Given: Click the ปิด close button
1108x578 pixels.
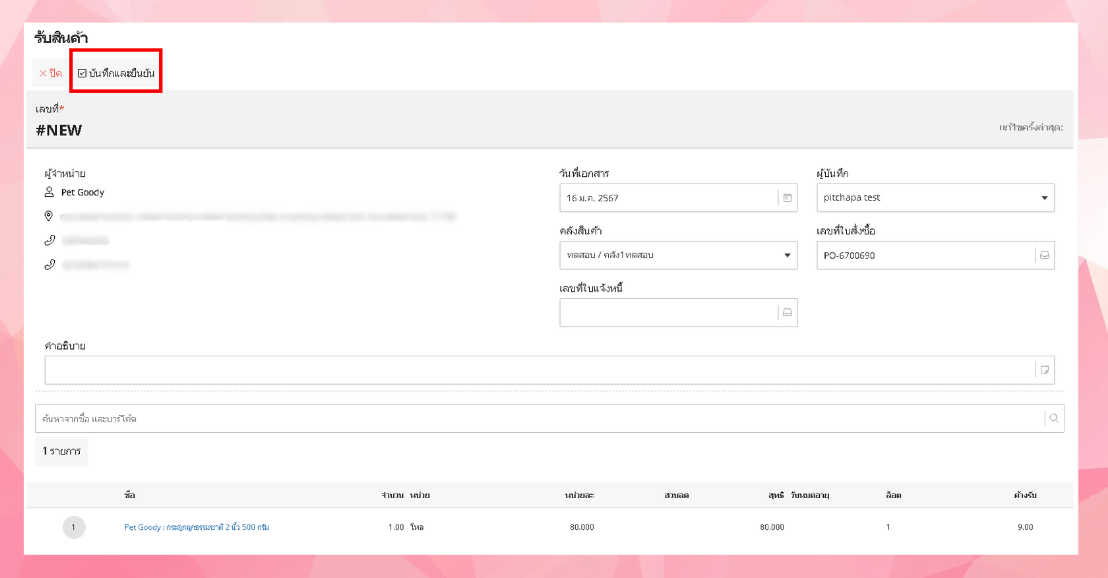Looking at the screenshot, I should click(x=50, y=73).
